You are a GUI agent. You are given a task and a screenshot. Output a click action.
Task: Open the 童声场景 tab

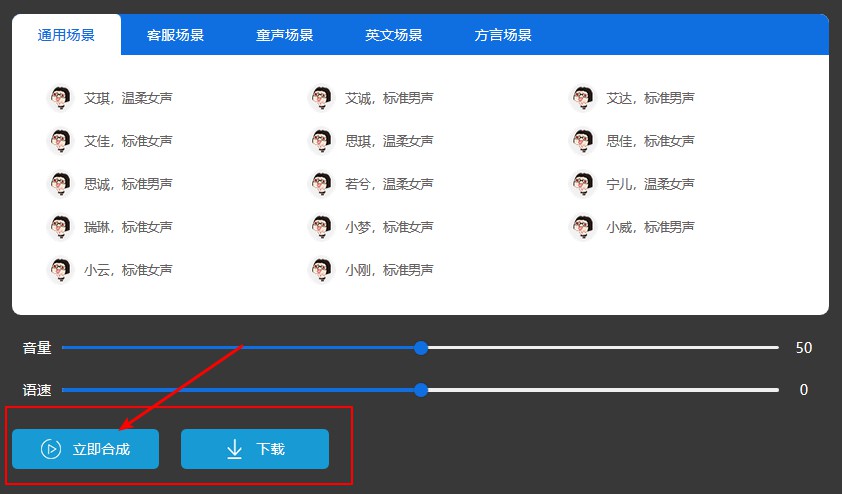click(x=284, y=35)
